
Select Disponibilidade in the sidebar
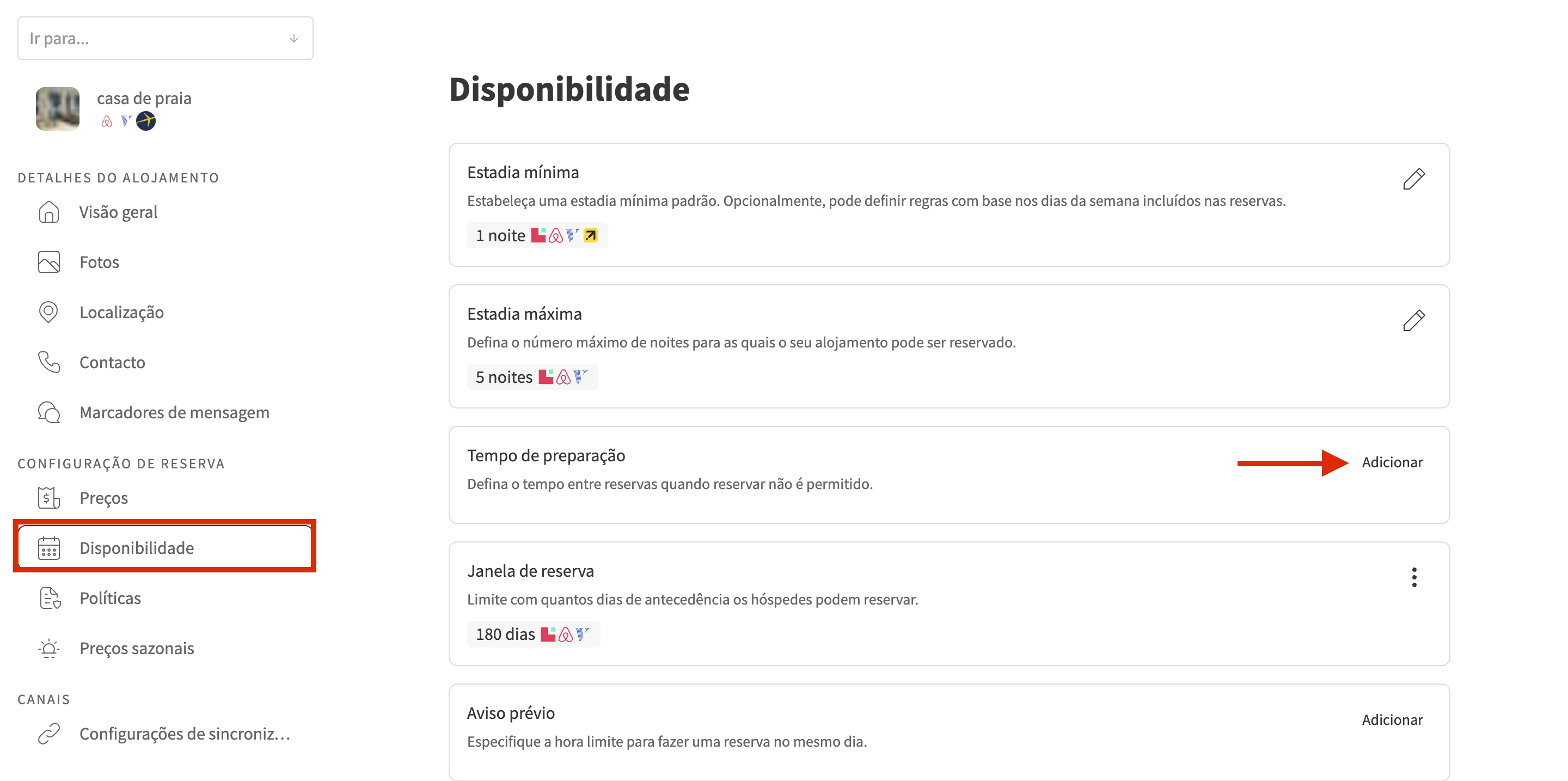(136, 547)
